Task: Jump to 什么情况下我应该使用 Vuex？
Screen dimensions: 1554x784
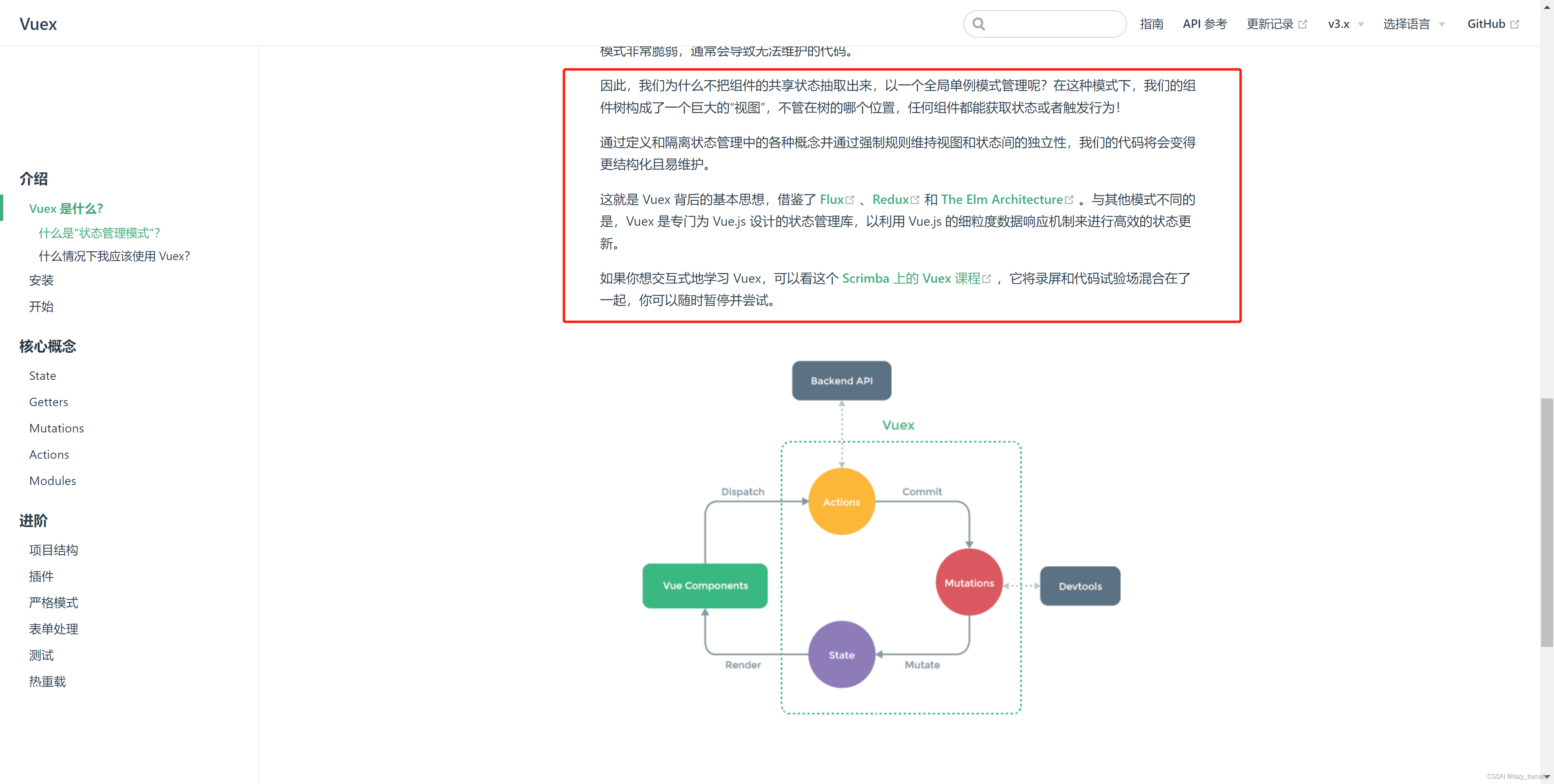Action: point(114,256)
